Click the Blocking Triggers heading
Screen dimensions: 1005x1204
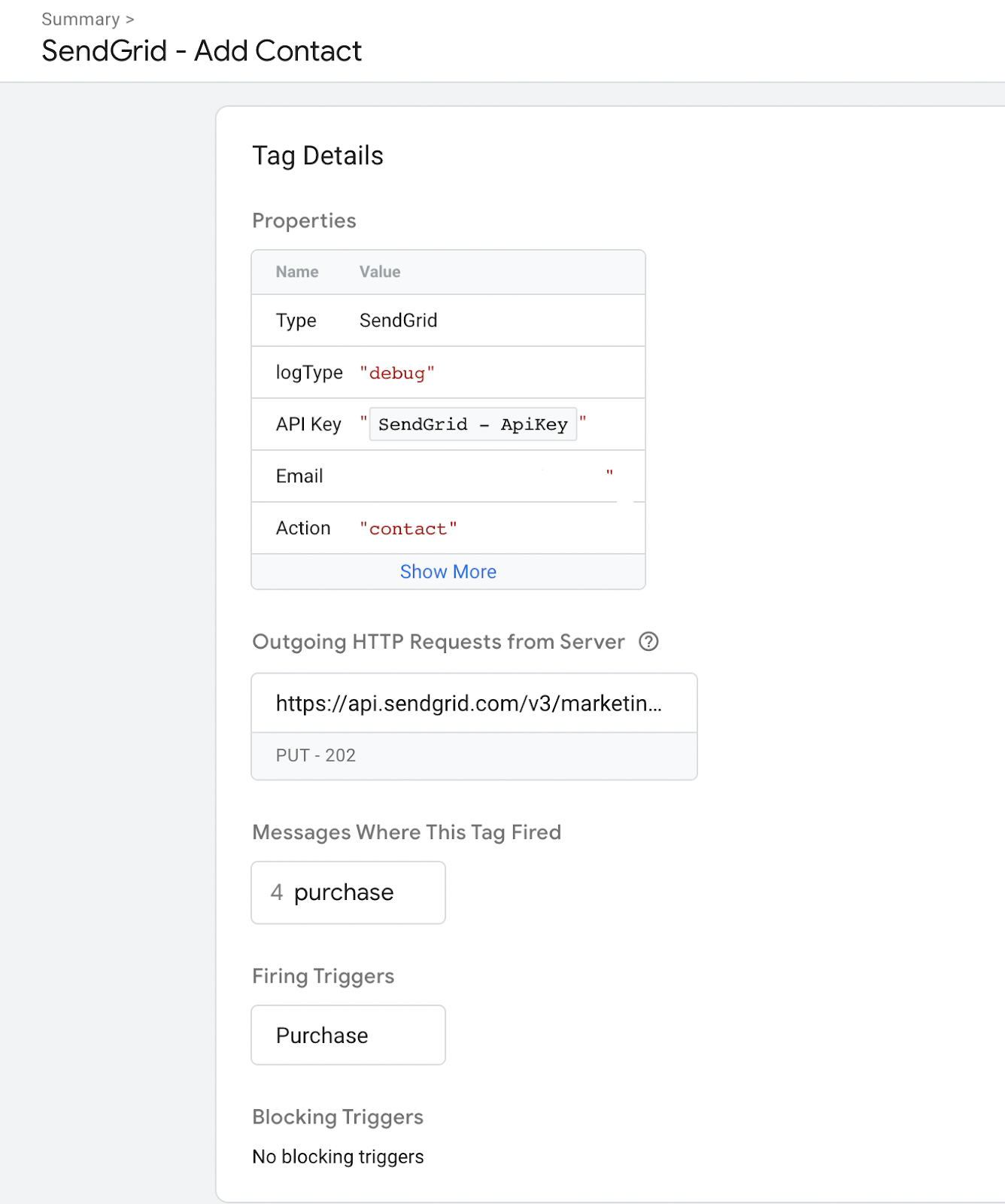(338, 1117)
